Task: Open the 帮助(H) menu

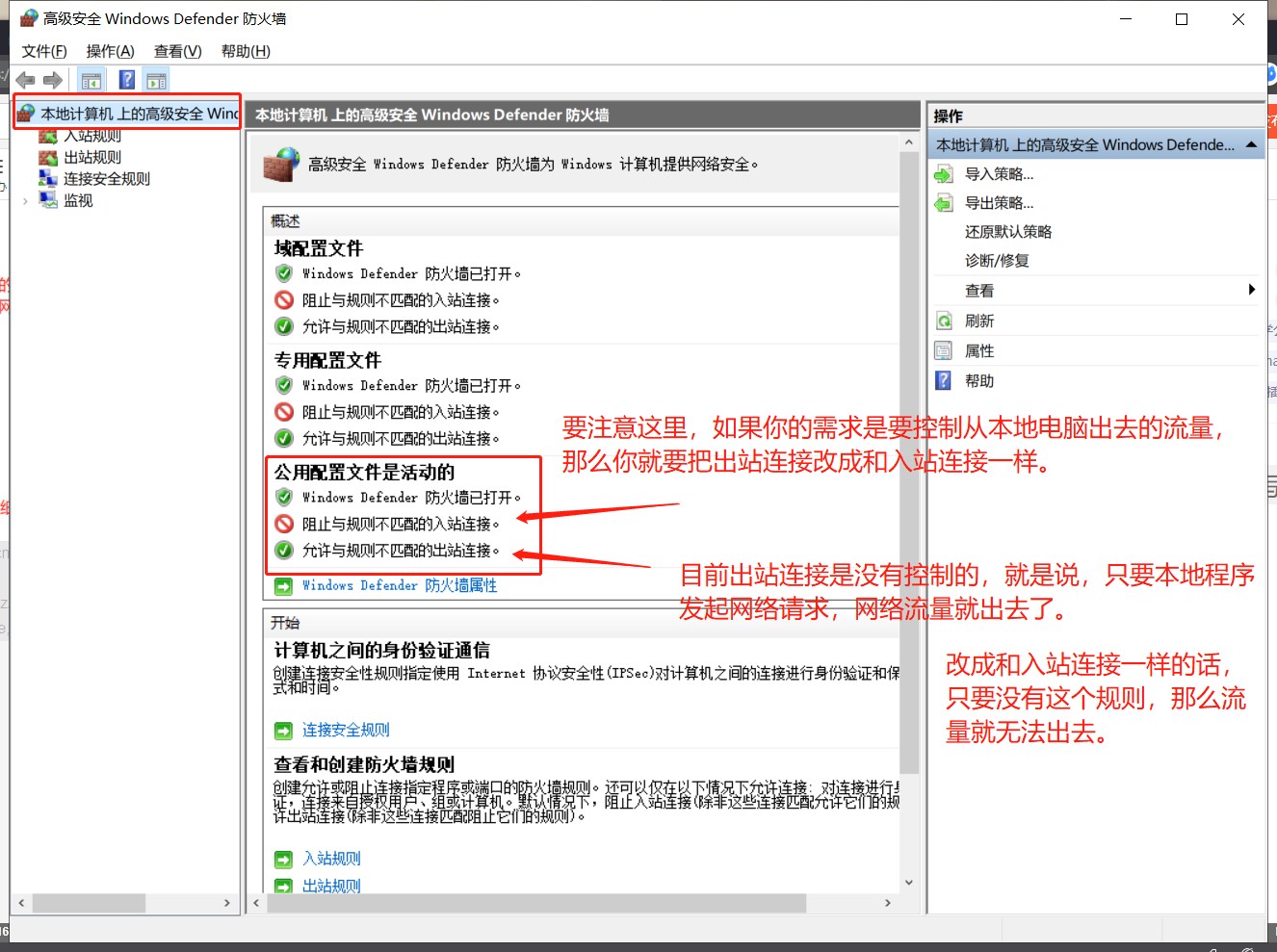Action: (246, 51)
